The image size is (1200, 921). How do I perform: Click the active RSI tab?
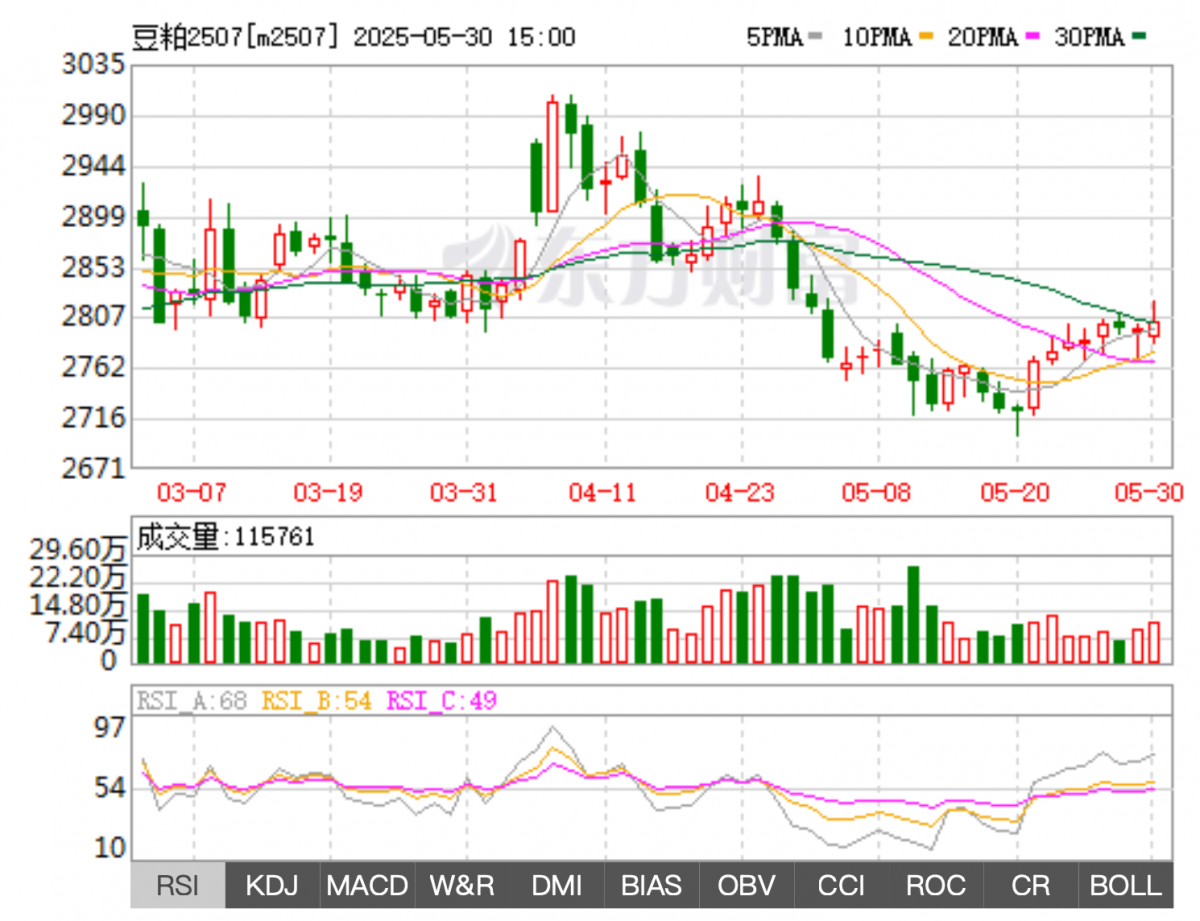178,885
